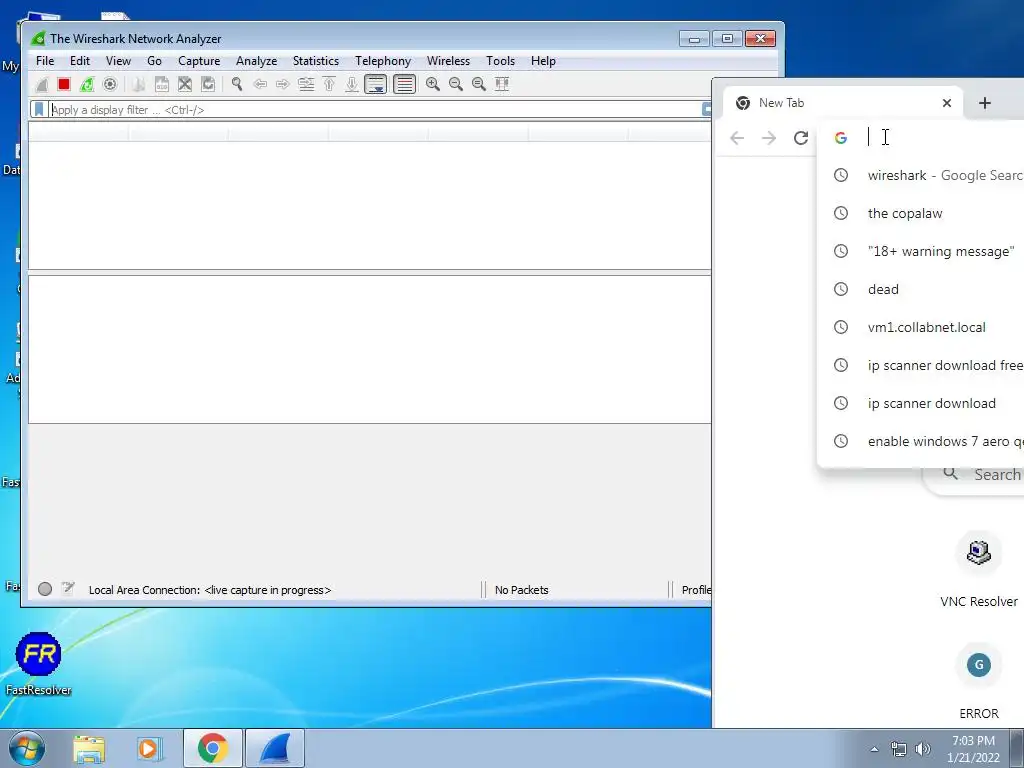
Task: Click the close capture file icon
Action: click(x=185, y=84)
